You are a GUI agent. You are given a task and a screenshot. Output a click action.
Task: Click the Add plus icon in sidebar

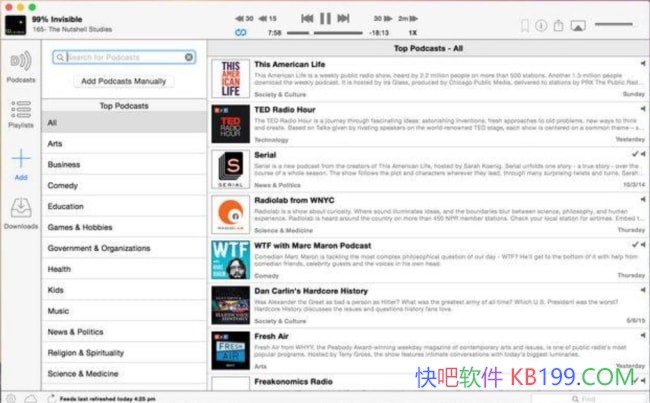point(20,162)
